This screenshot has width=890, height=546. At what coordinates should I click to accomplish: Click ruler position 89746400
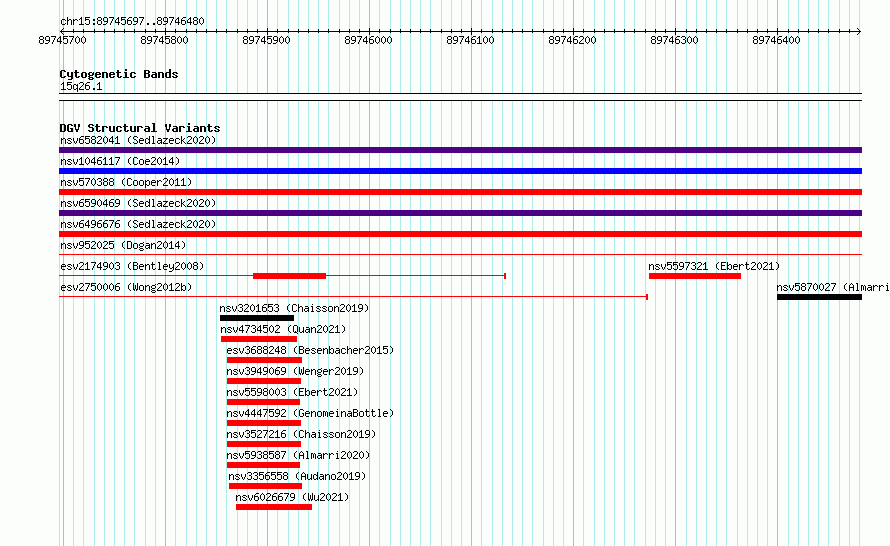click(776, 40)
